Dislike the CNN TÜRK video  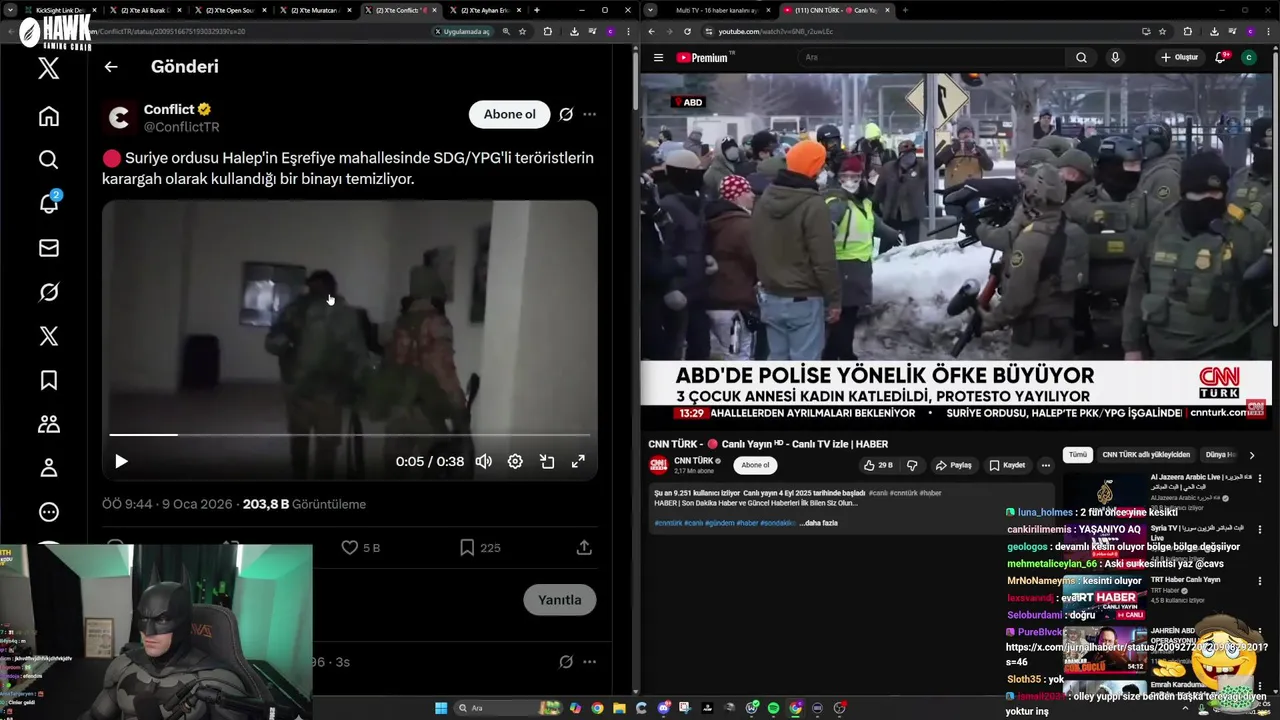tap(911, 465)
